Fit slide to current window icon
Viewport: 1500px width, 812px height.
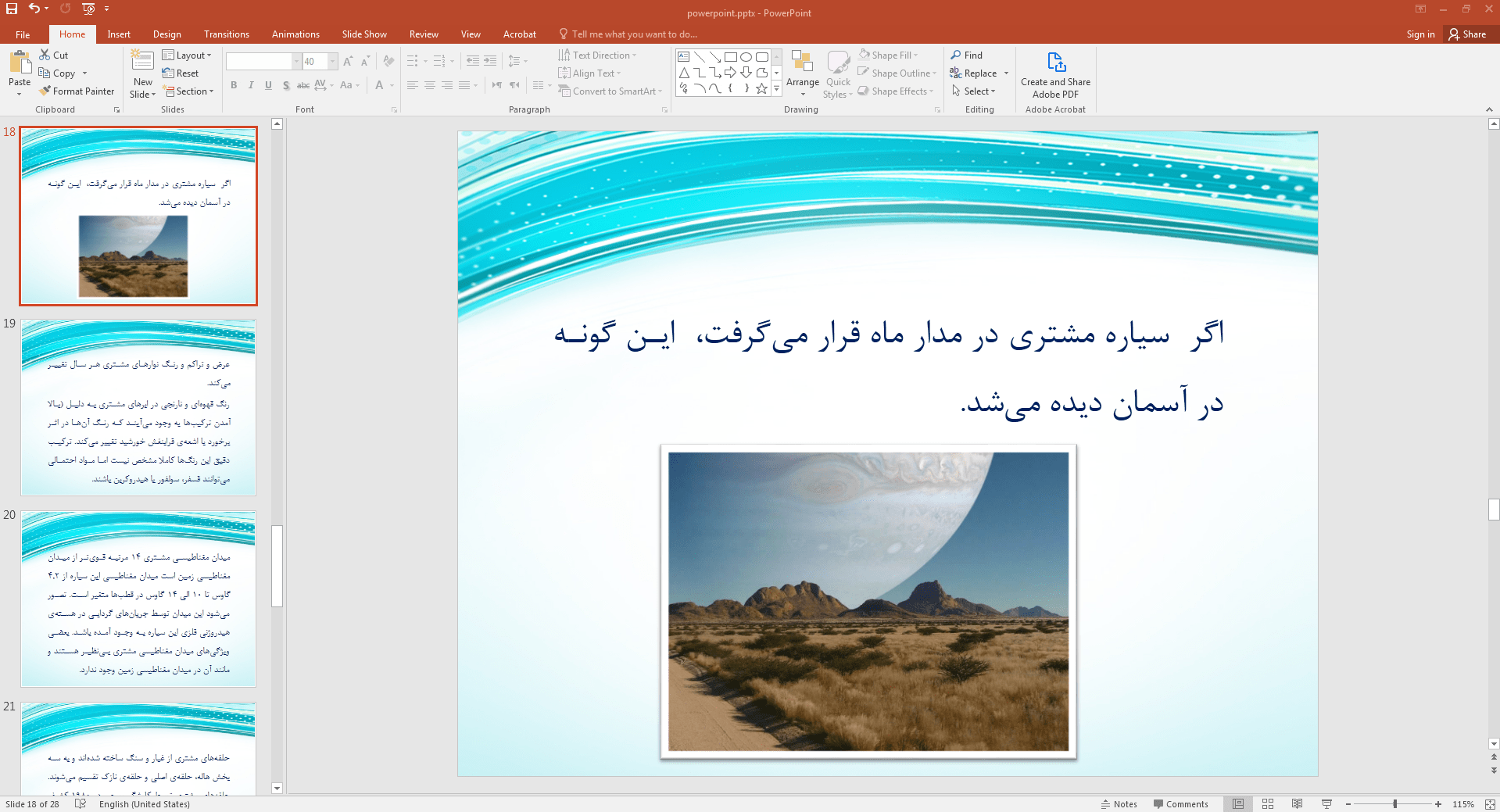(1490, 804)
